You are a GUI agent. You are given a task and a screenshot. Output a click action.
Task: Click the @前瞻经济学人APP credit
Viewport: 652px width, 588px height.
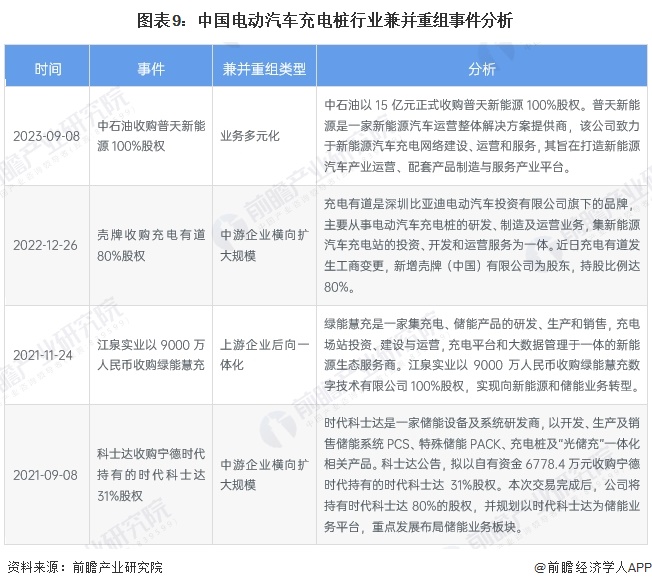pos(593,567)
